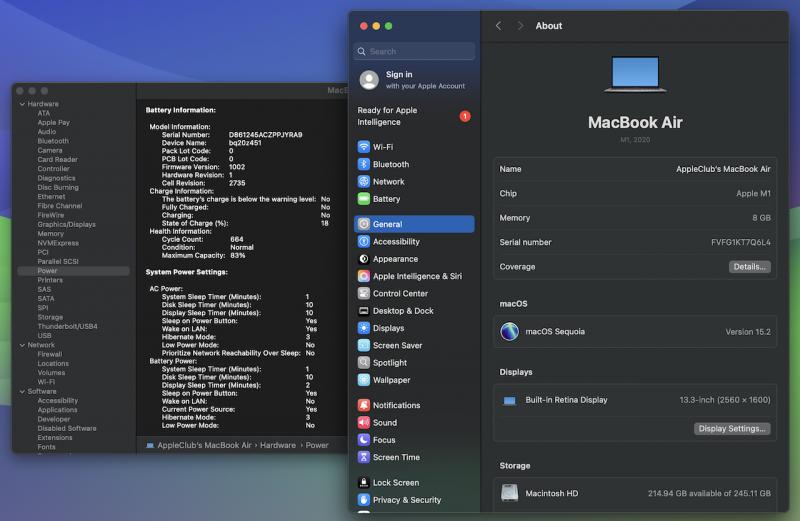Image resolution: width=800 pixels, height=521 pixels.
Task: Select Firewall under Network
Action: (x=49, y=354)
